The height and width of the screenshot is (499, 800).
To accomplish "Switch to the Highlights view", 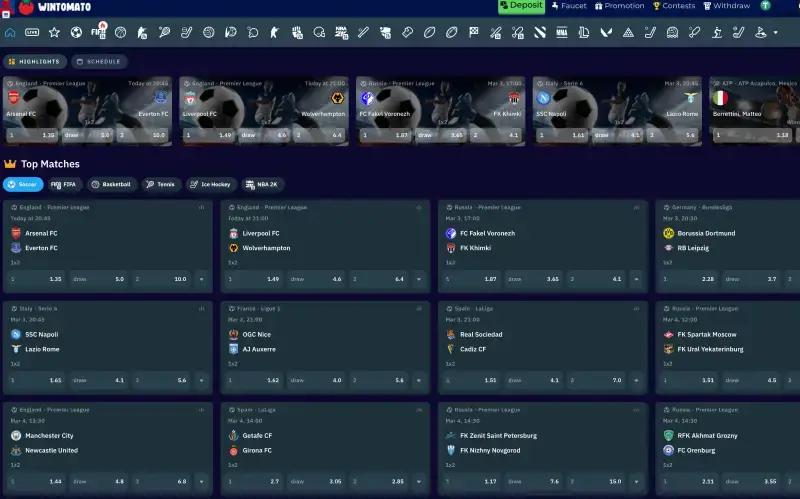I will pos(35,61).
